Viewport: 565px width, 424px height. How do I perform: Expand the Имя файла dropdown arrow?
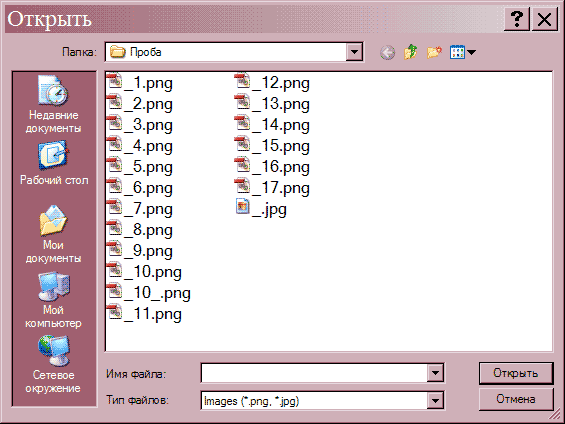tap(435, 373)
